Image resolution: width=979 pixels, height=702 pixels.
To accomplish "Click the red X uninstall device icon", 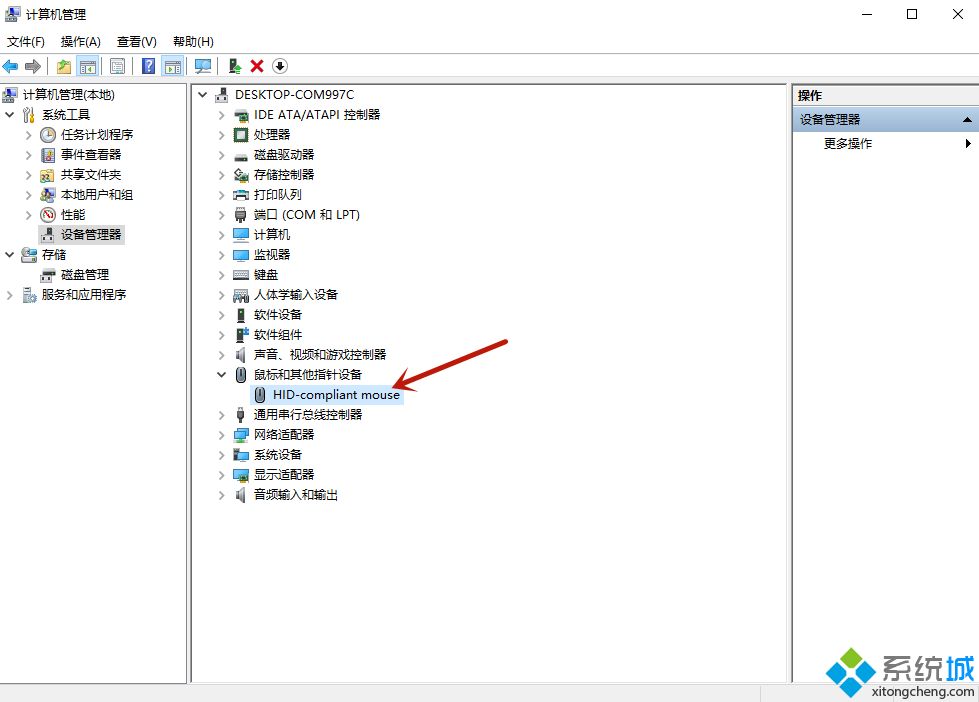I will pos(257,66).
